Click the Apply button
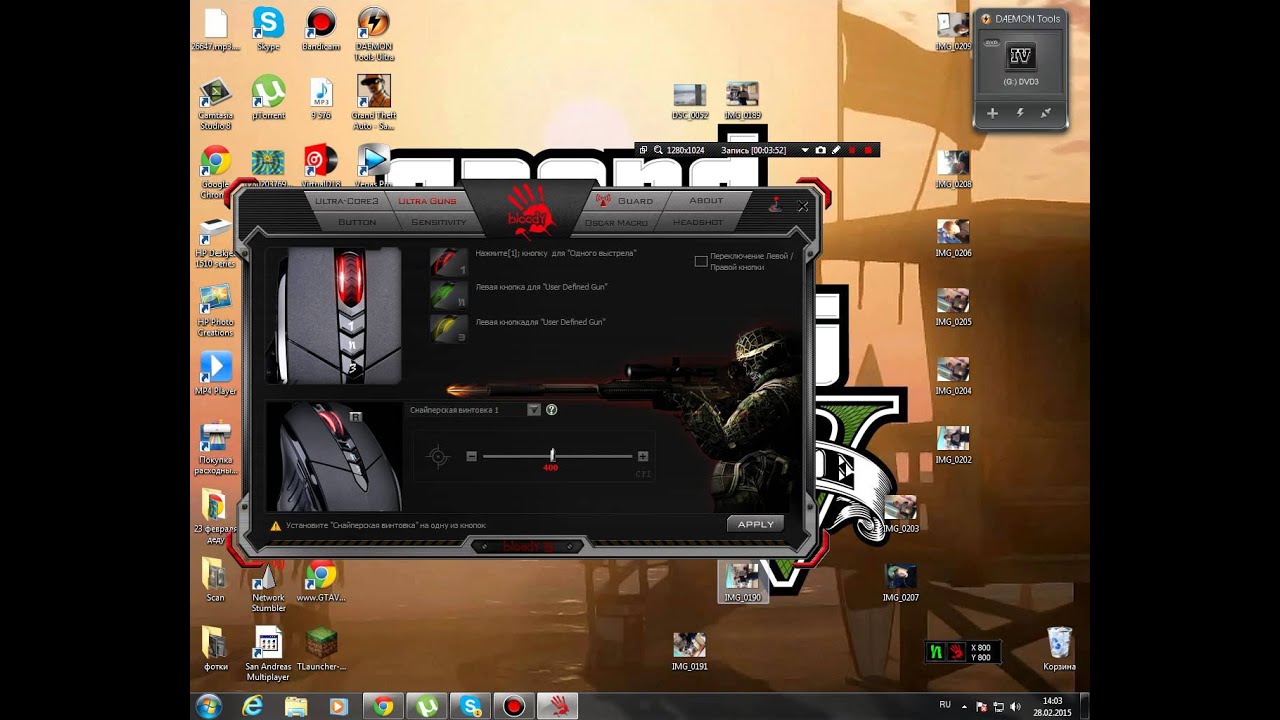Image resolution: width=1280 pixels, height=720 pixels. tap(755, 524)
